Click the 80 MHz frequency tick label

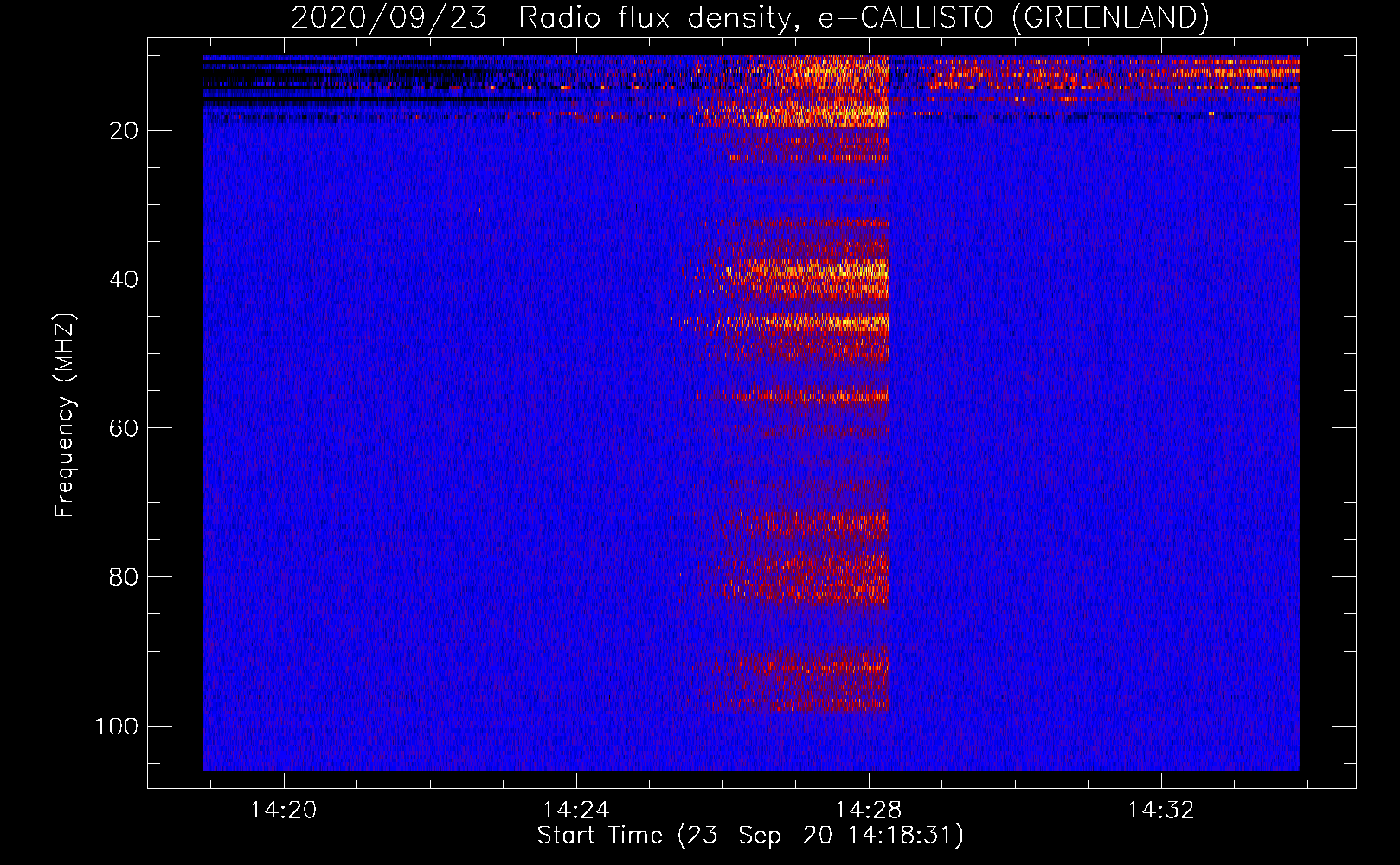coord(124,577)
